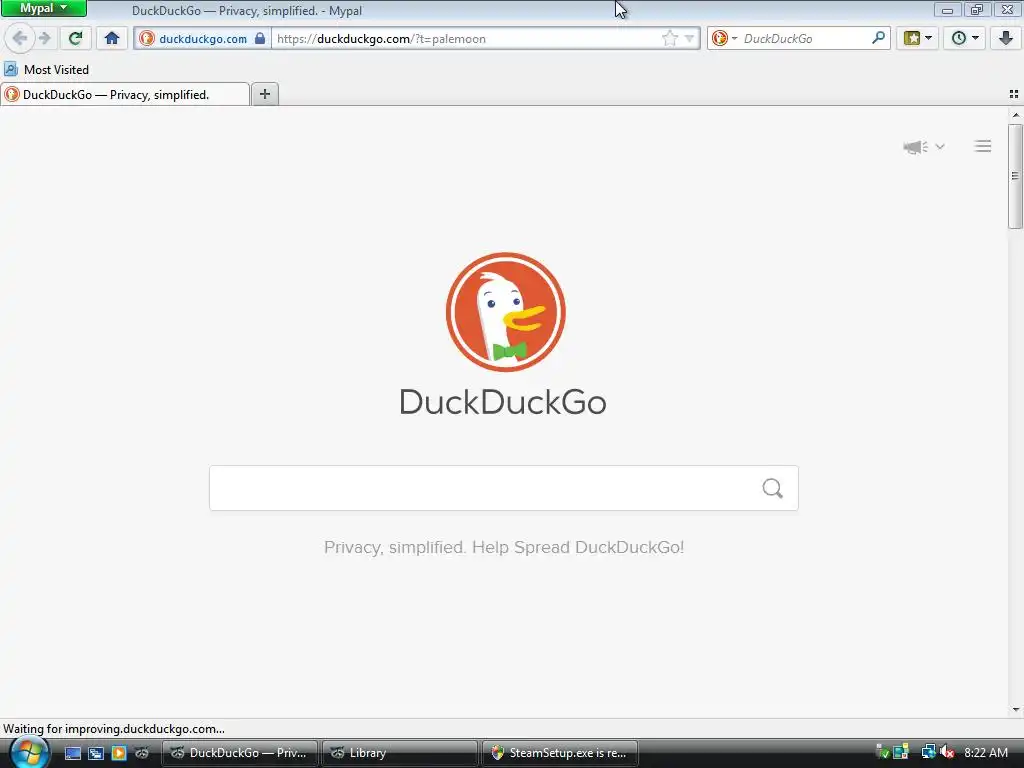Expand the bookmarks button dropdown arrow

pyautogui.click(x=929, y=39)
